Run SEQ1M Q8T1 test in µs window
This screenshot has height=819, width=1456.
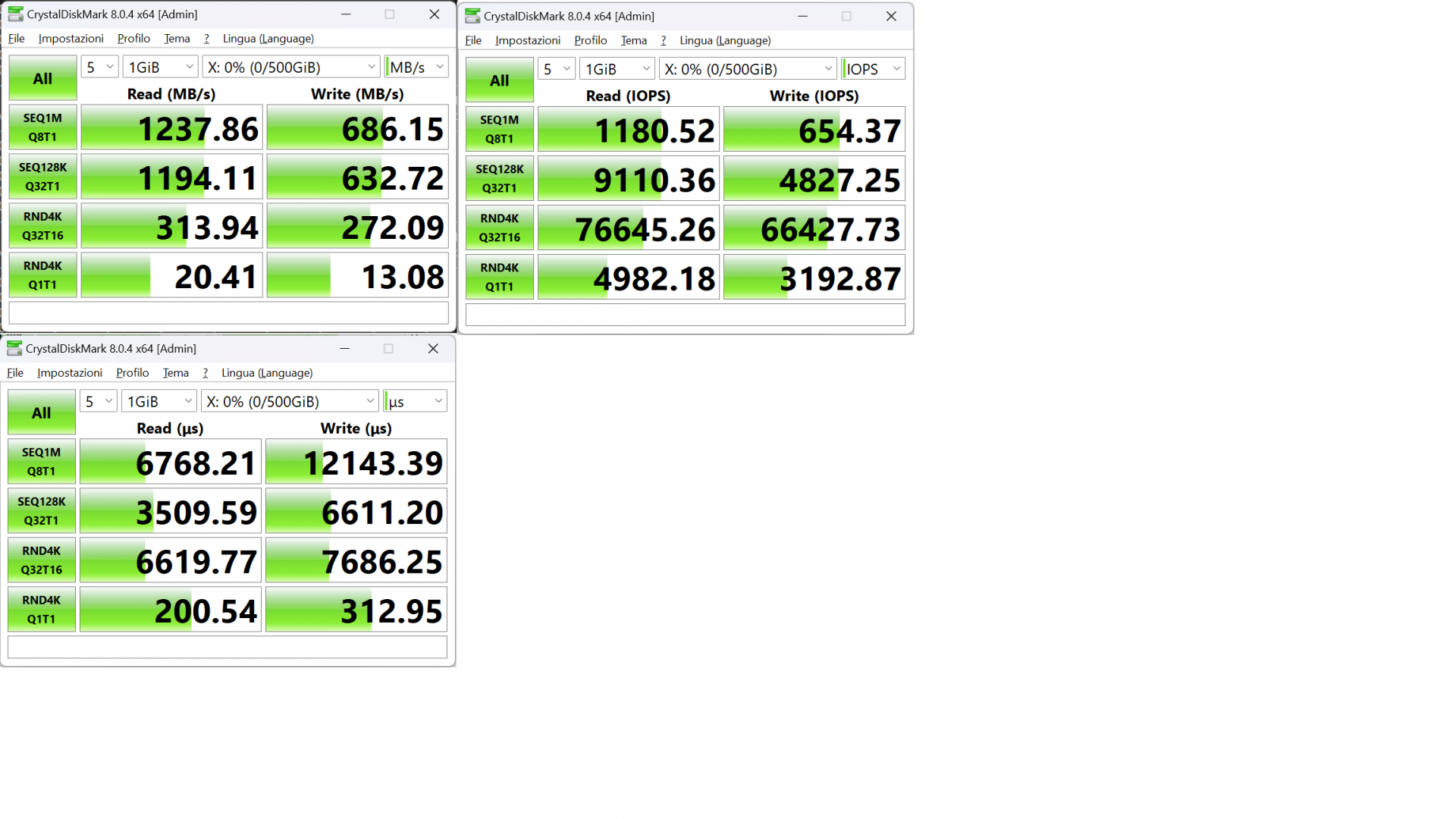[42, 462]
